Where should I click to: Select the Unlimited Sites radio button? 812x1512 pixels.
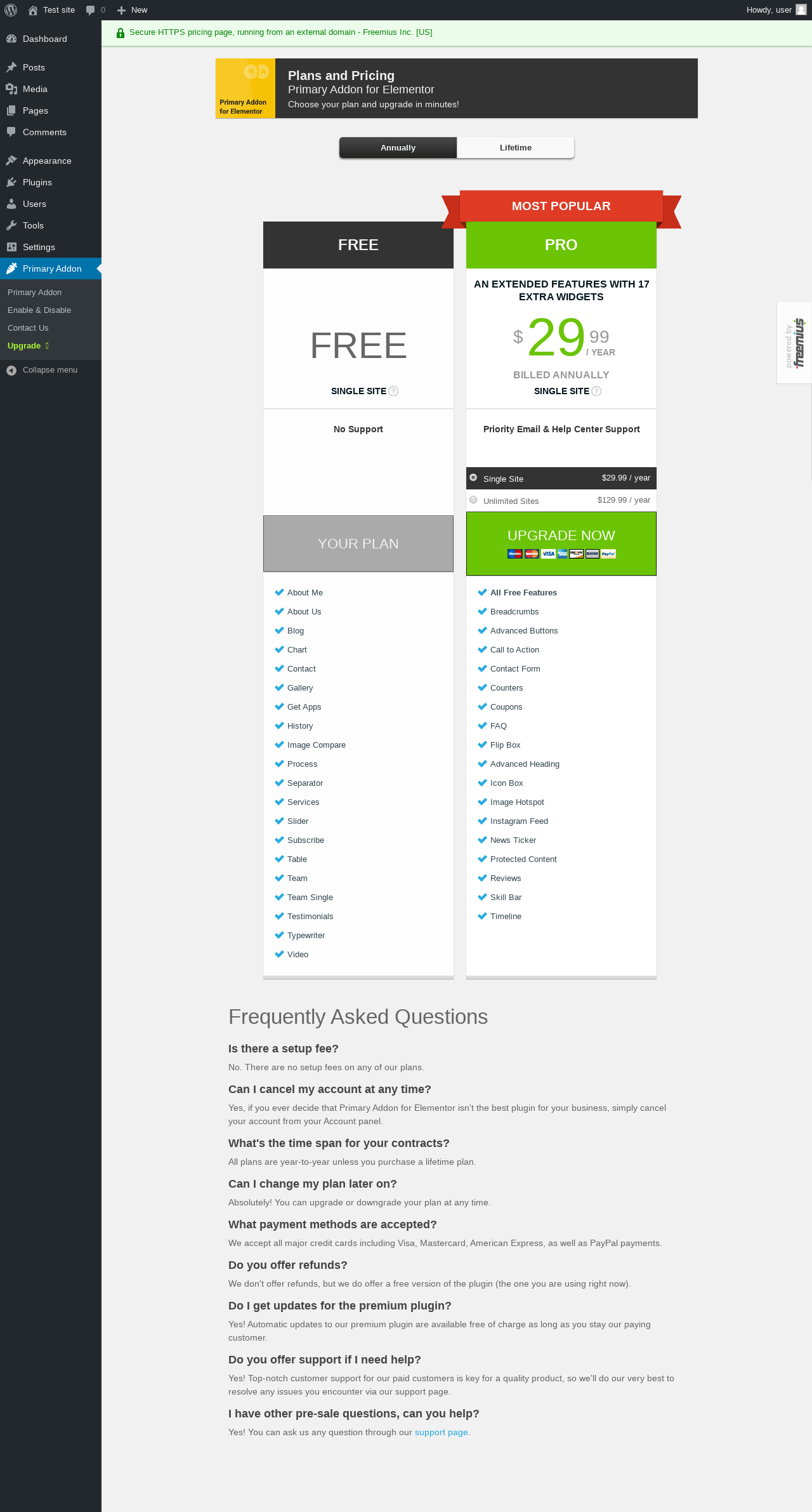point(473,500)
